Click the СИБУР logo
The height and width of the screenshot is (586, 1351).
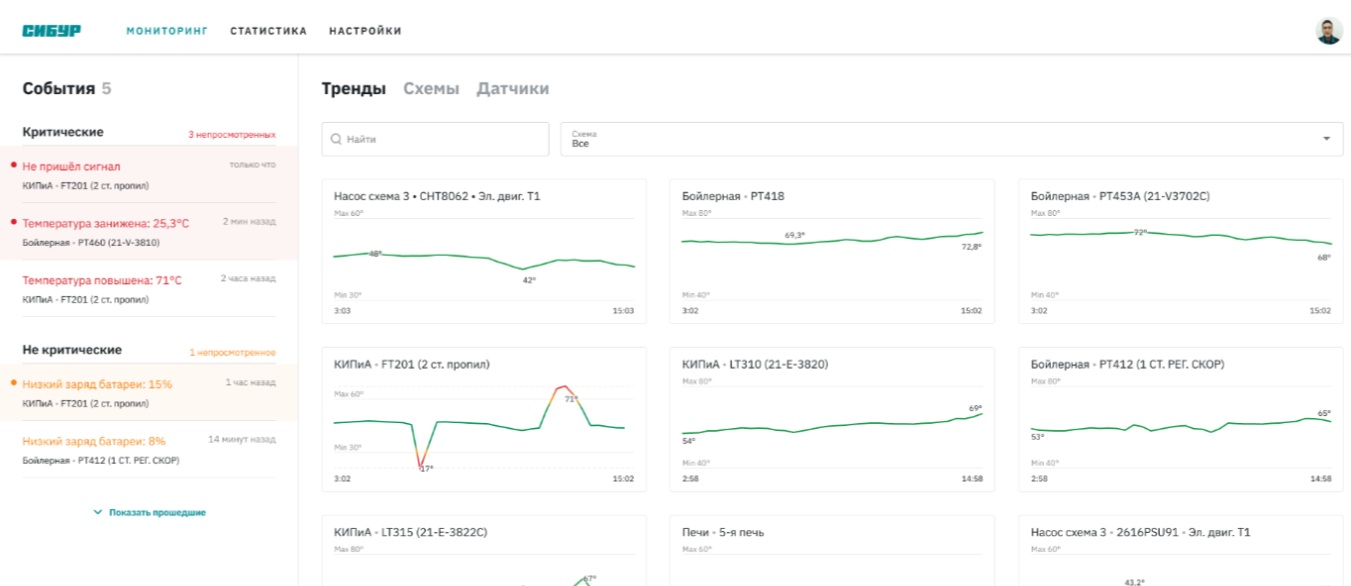(52, 31)
